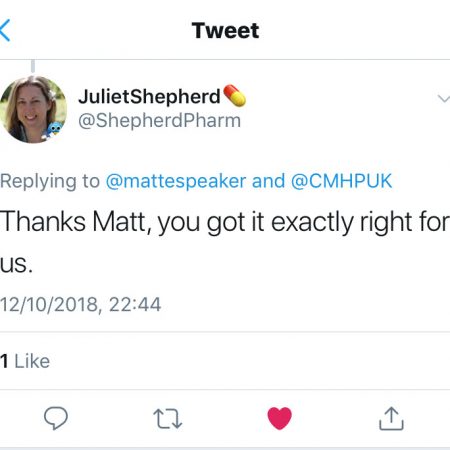Open the share upload icon
450x450 pixels.
pyautogui.click(x=391, y=418)
